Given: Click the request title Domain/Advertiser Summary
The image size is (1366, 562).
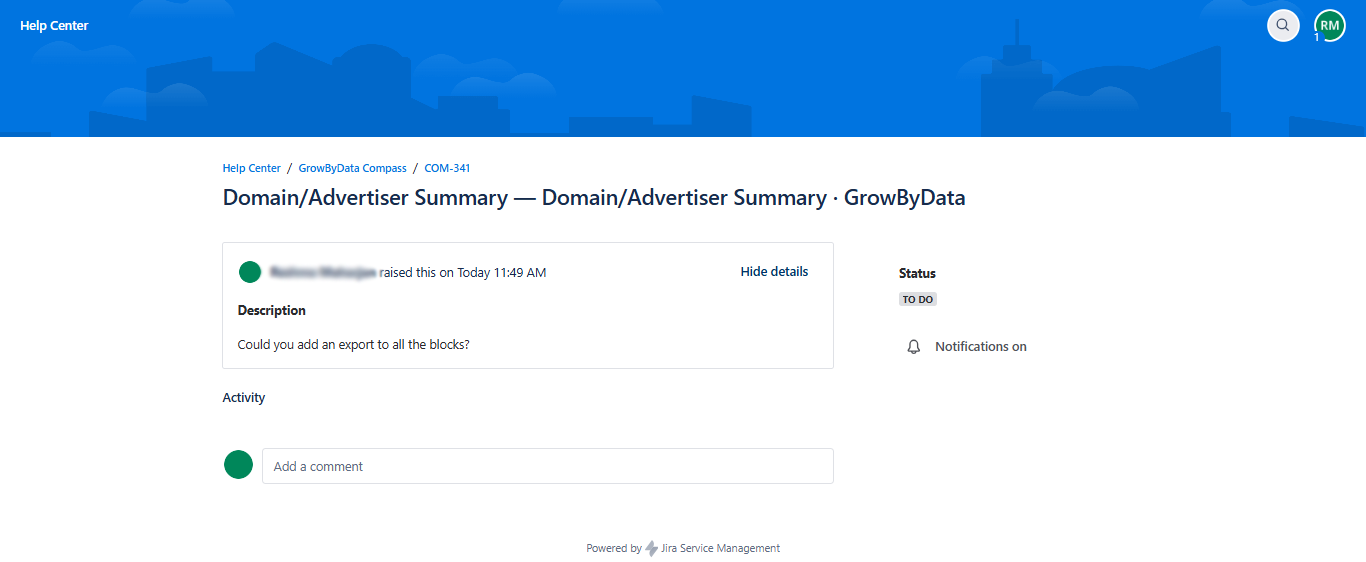Looking at the screenshot, I should pyautogui.click(x=594, y=198).
